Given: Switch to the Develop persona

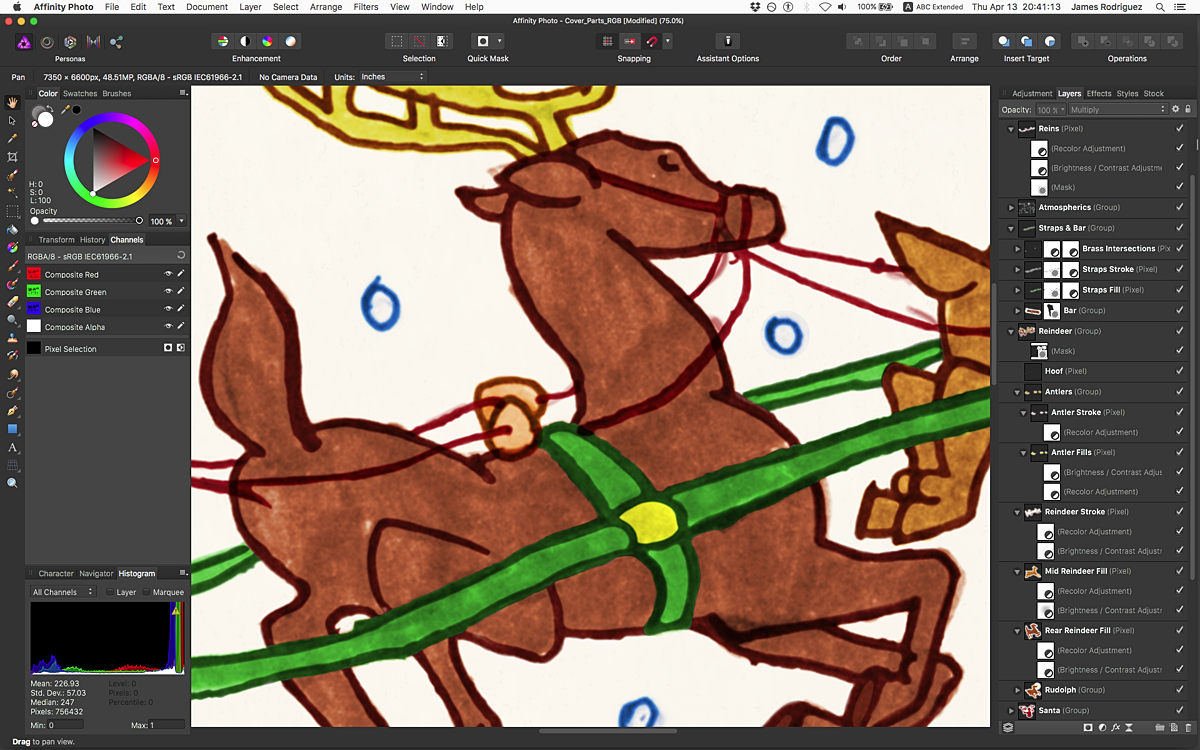Looking at the screenshot, I should click(70, 42).
